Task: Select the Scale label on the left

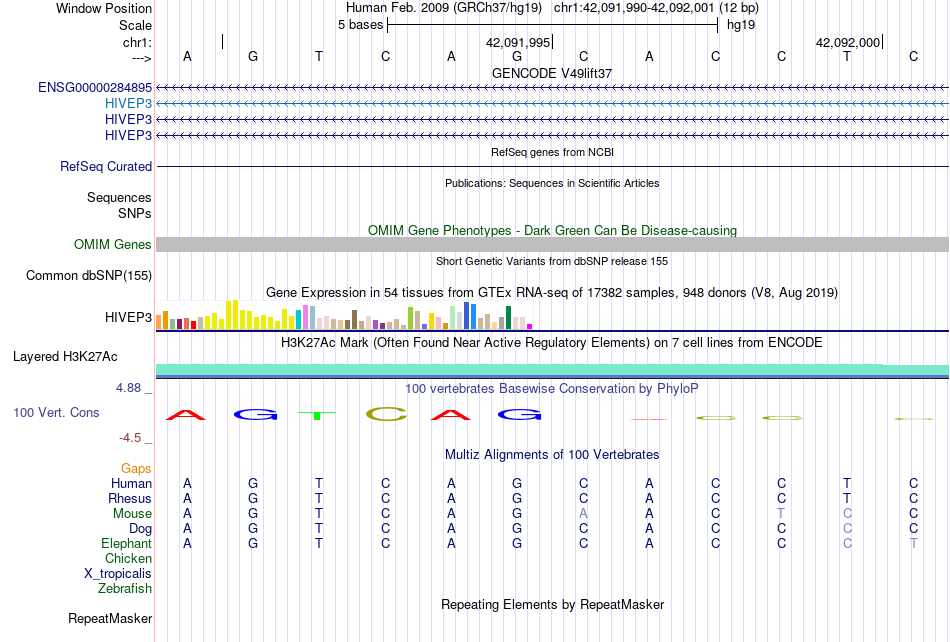Action: pos(135,25)
